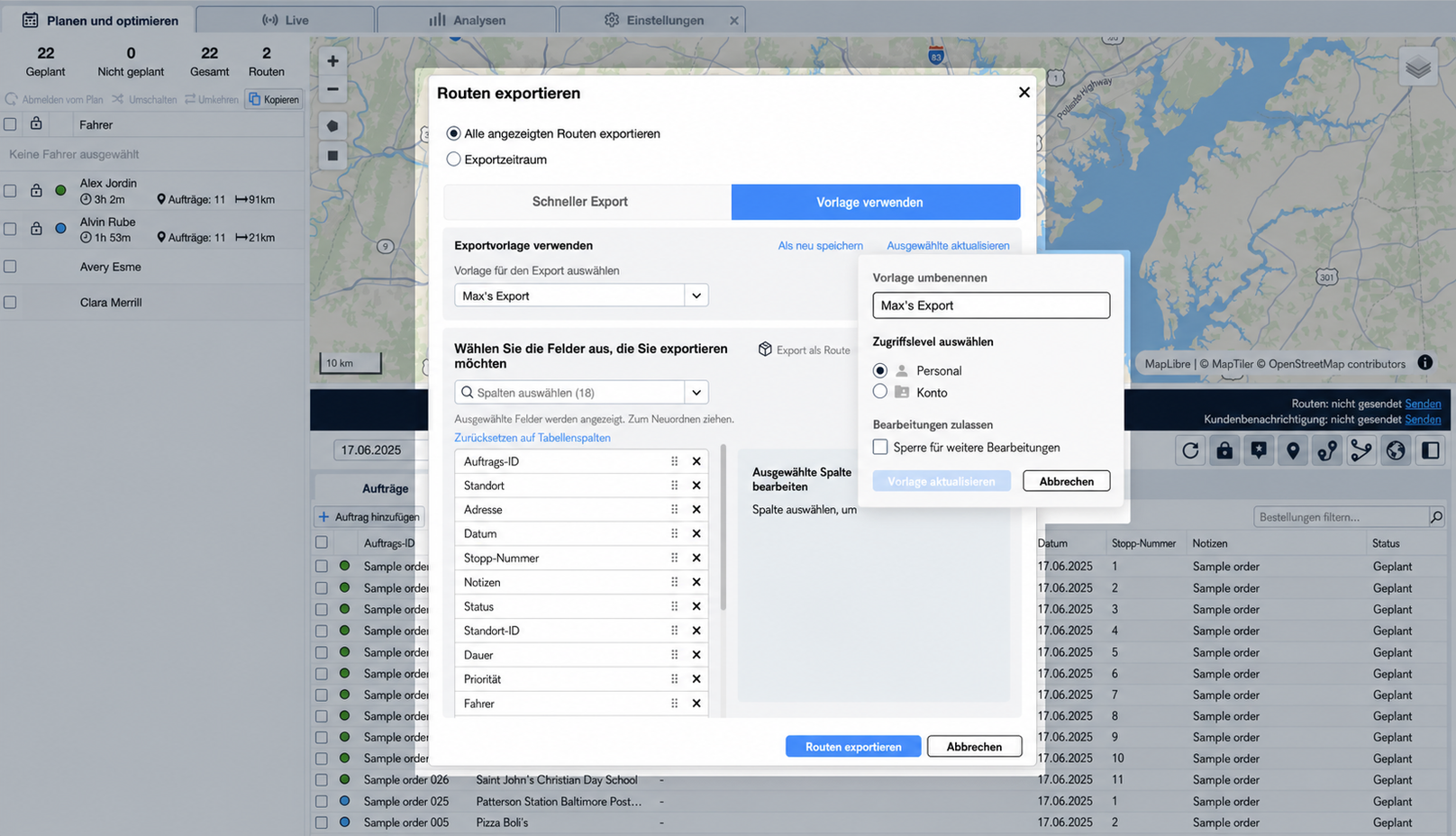Open the map layers icon
This screenshot has height=836, width=1456.
tap(1418, 68)
